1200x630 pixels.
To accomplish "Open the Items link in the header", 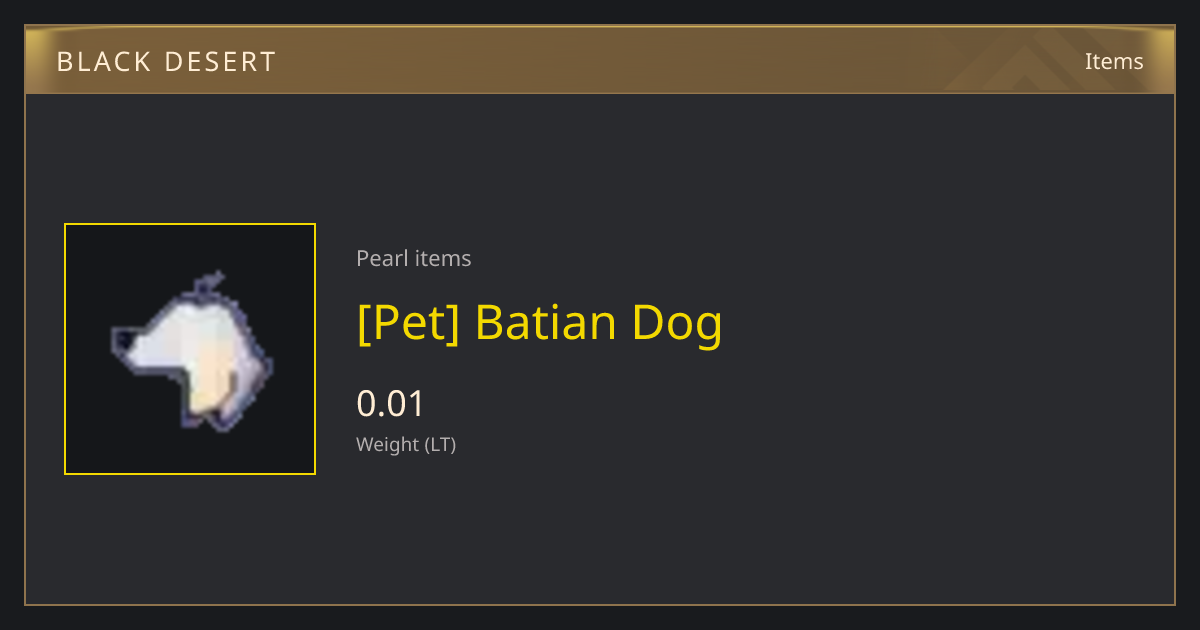I will (1114, 61).
